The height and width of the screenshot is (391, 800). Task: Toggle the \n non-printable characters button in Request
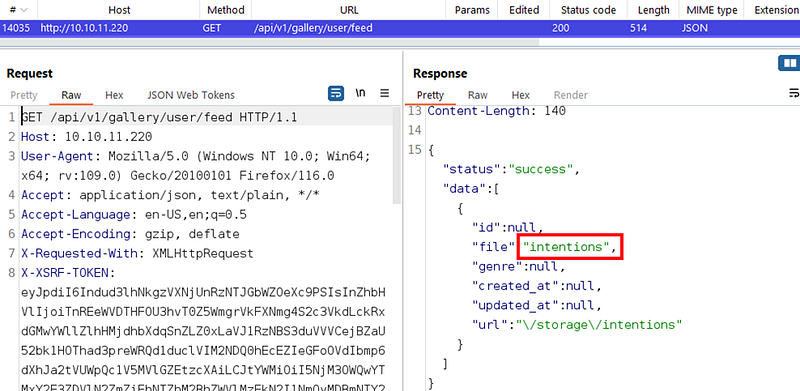coord(361,93)
